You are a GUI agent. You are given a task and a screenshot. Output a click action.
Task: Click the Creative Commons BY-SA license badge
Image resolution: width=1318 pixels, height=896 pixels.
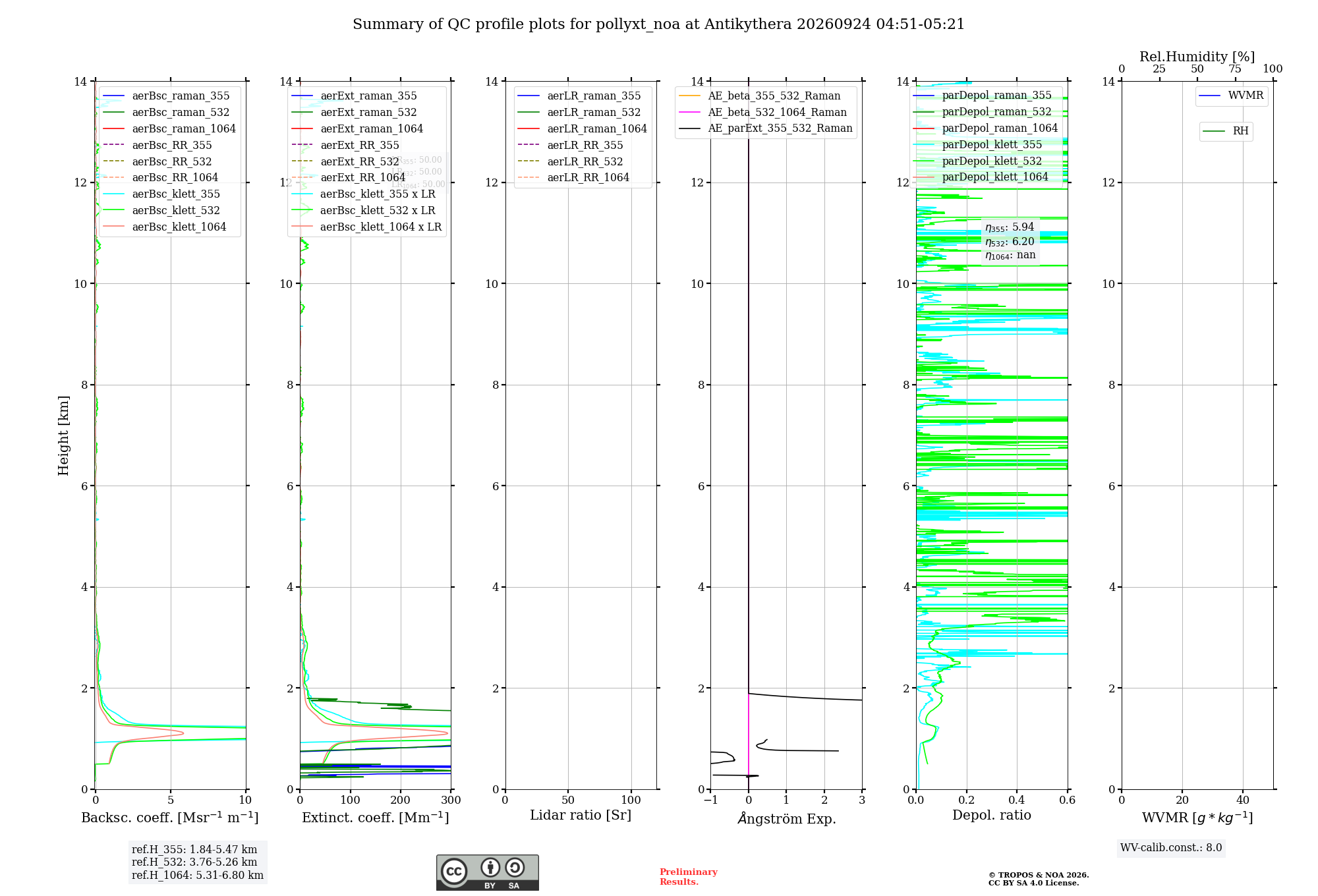[x=487, y=872]
